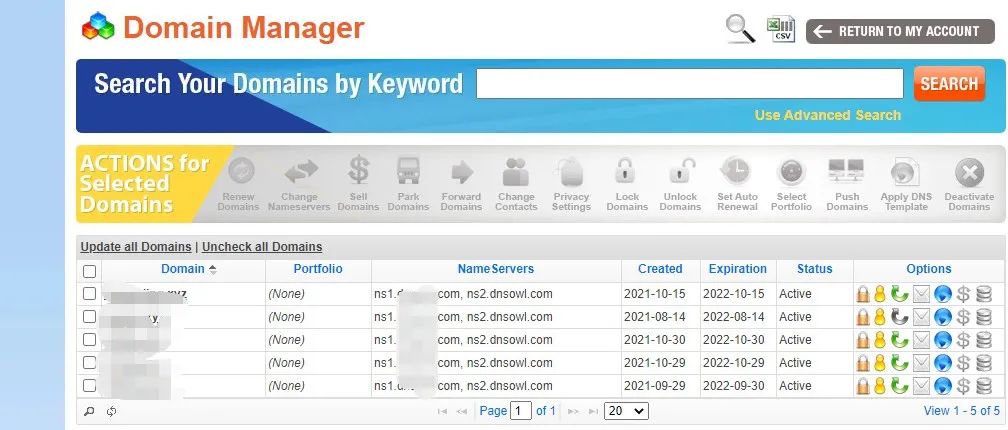Toggle the select-all checkbox in table header
The image size is (1008, 430).
[x=90, y=271]
